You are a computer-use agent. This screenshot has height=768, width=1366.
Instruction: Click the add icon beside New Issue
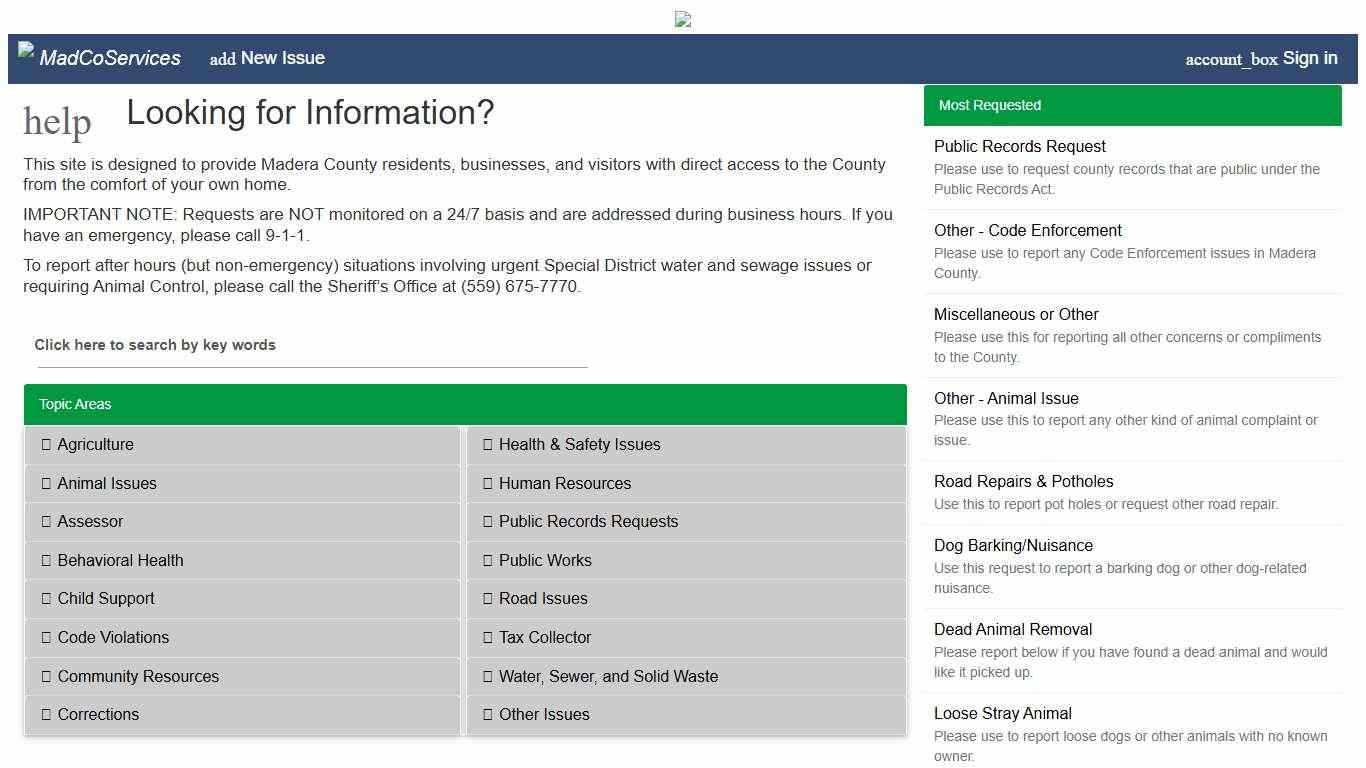[x=222, y=59]
